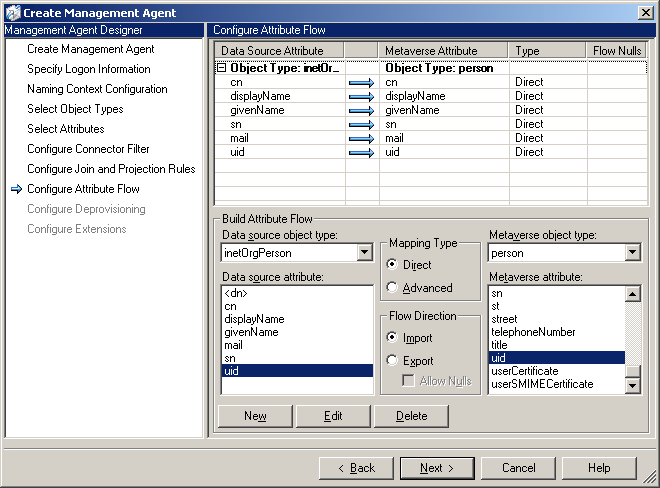Go to Specify Logon Information step
Viewport: 660px width, 488px height.
[x=88, y=69]
